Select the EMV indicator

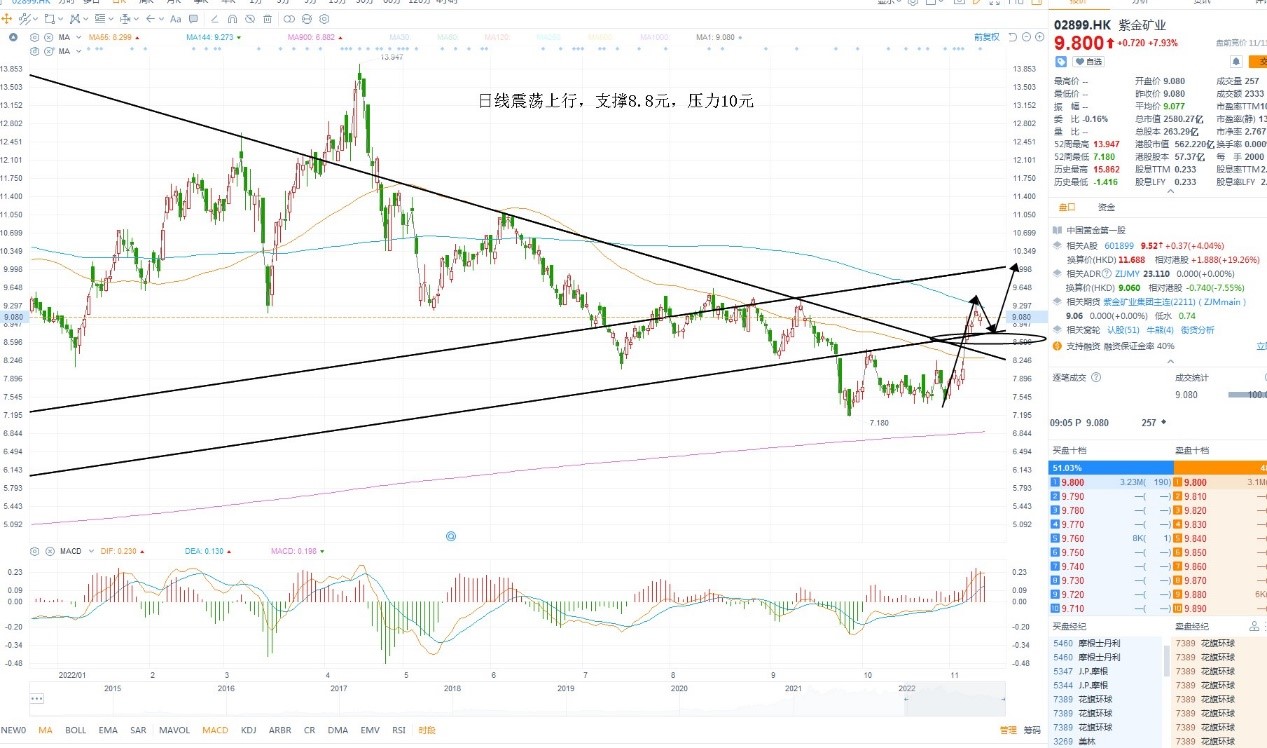coord(370,730)
